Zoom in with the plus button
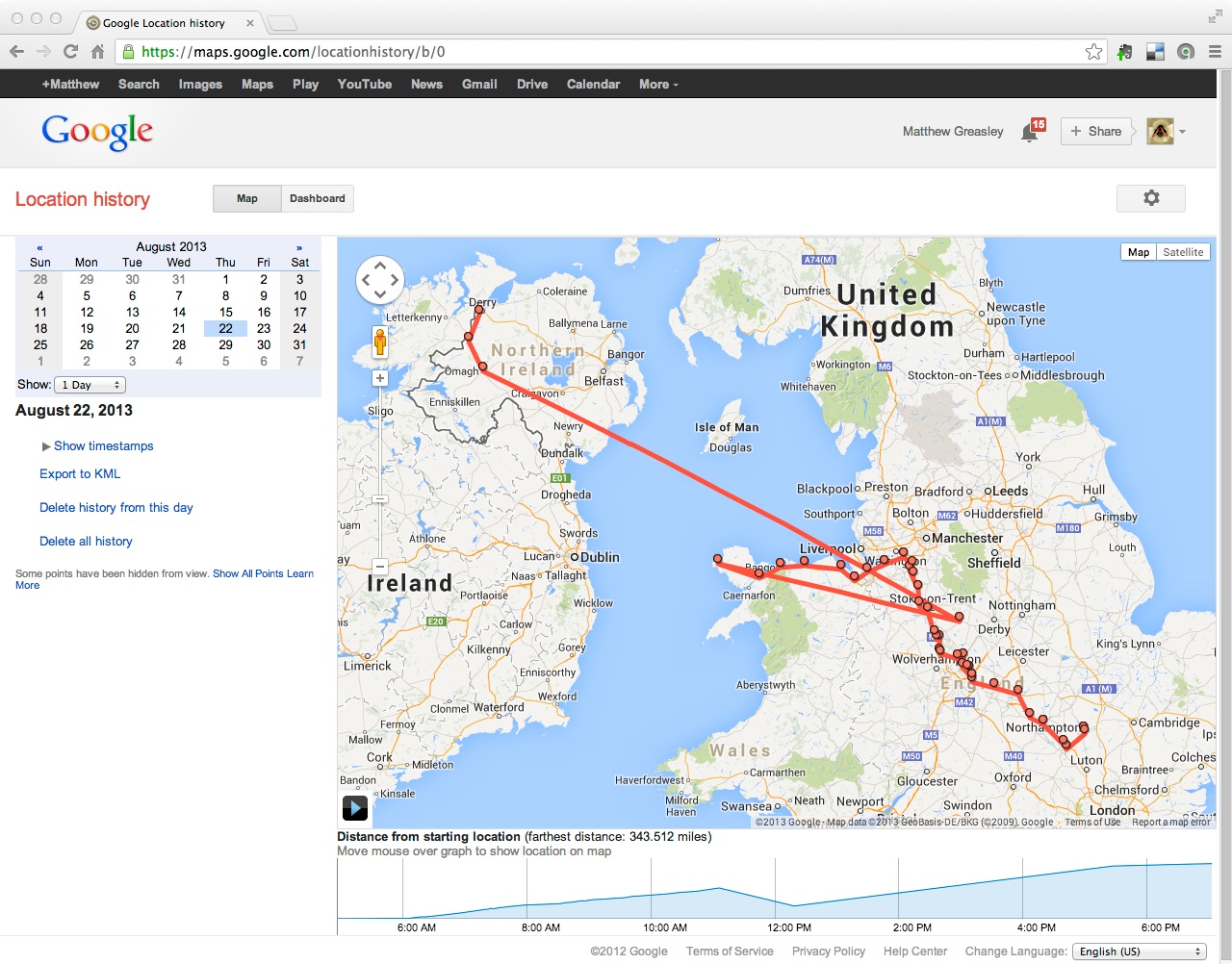1232x964 pixels. [380, 378]
